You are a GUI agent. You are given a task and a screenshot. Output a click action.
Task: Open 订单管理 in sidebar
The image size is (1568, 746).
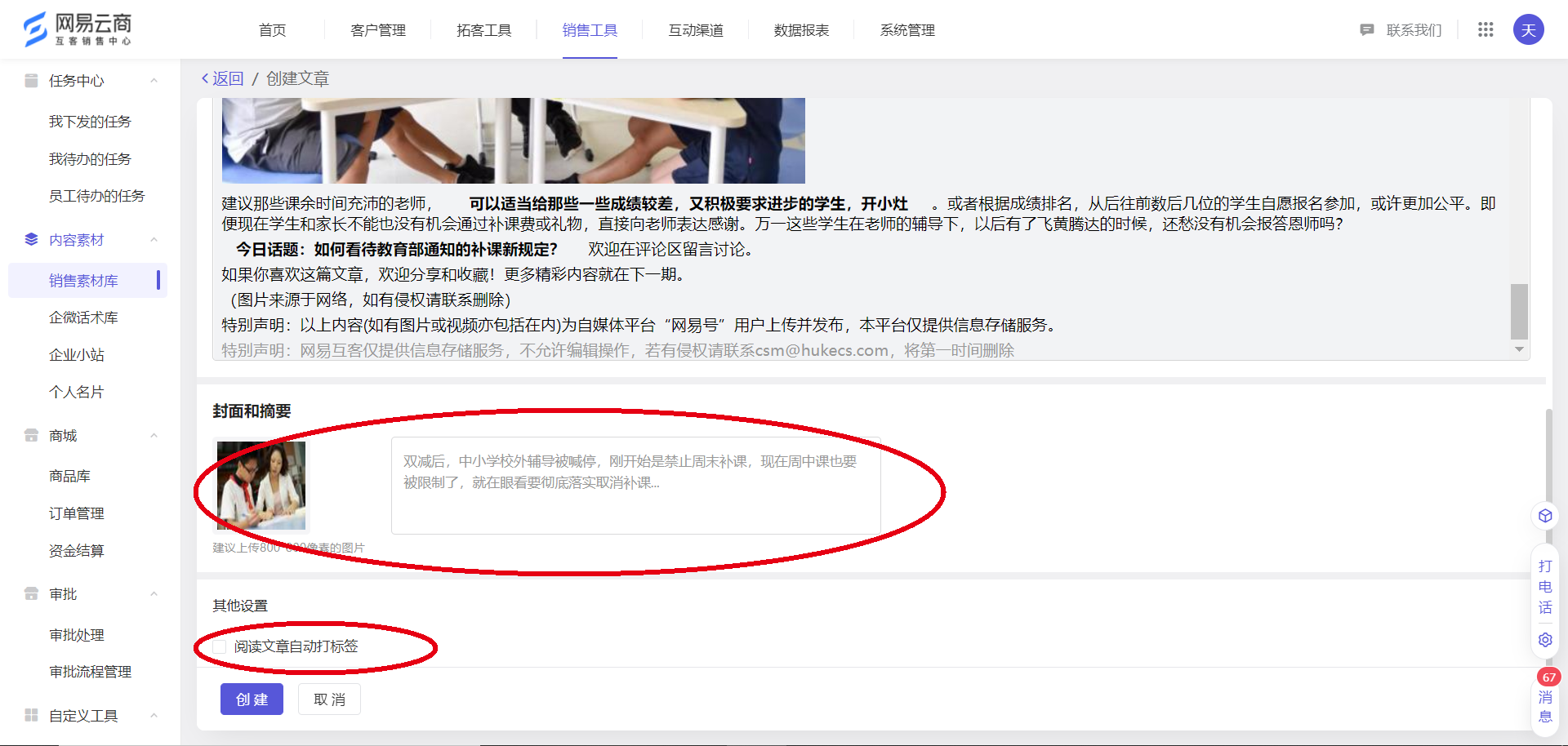[76, 513]
